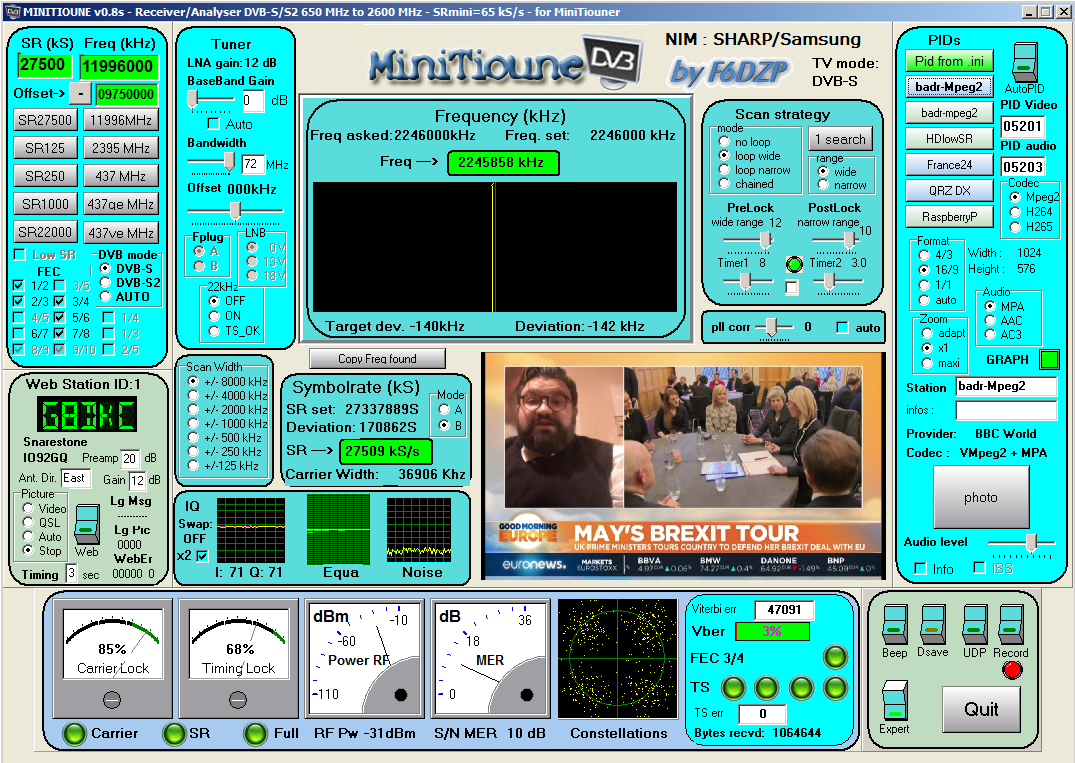Turn 22kHz ON radio button
1075x763 pixels.
214,315
